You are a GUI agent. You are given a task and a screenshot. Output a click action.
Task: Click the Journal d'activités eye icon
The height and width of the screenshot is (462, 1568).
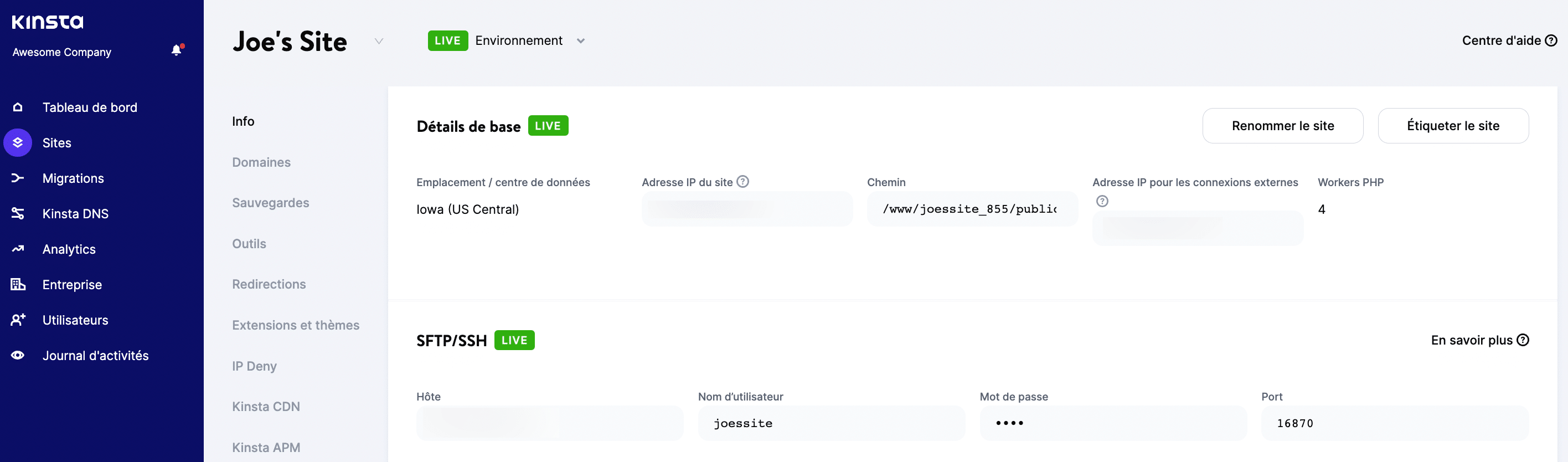pyautogui.click(x=18, y=355)
